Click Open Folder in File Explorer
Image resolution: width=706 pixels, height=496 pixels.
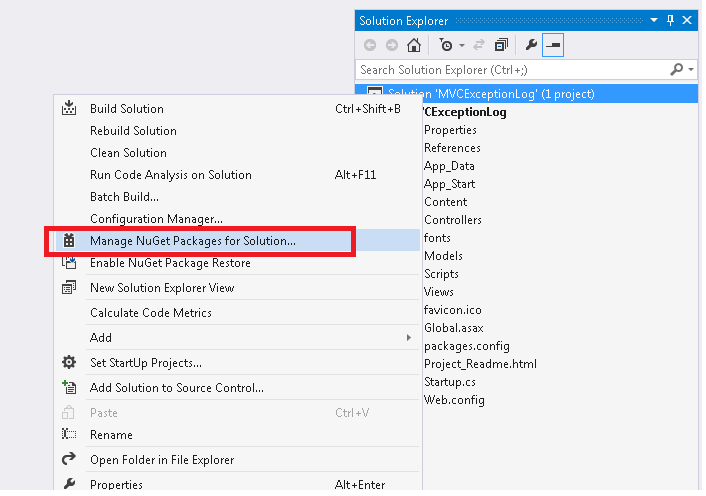[162, 460]
